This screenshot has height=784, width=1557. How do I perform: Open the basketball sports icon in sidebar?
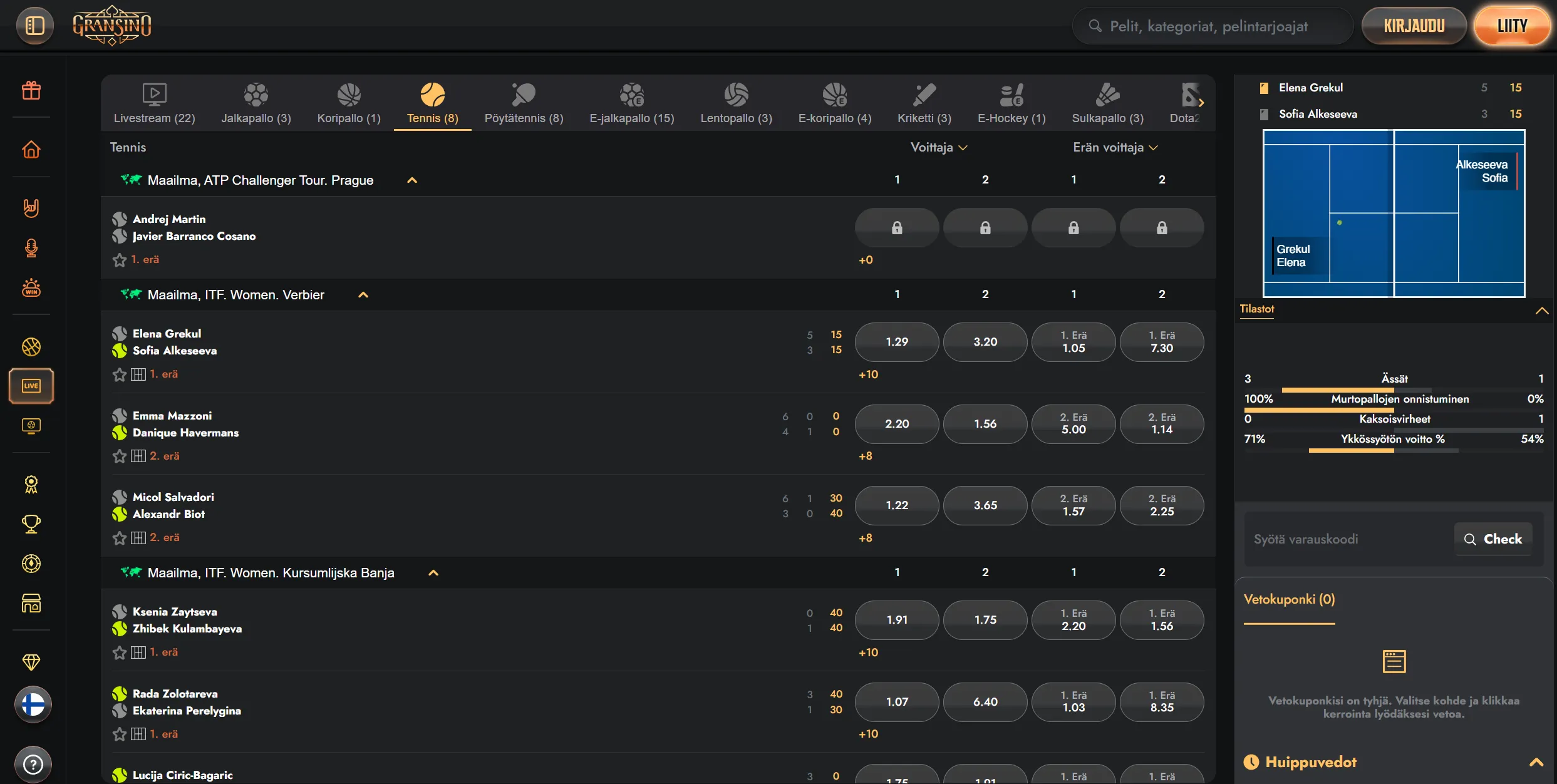click(31, 346)
